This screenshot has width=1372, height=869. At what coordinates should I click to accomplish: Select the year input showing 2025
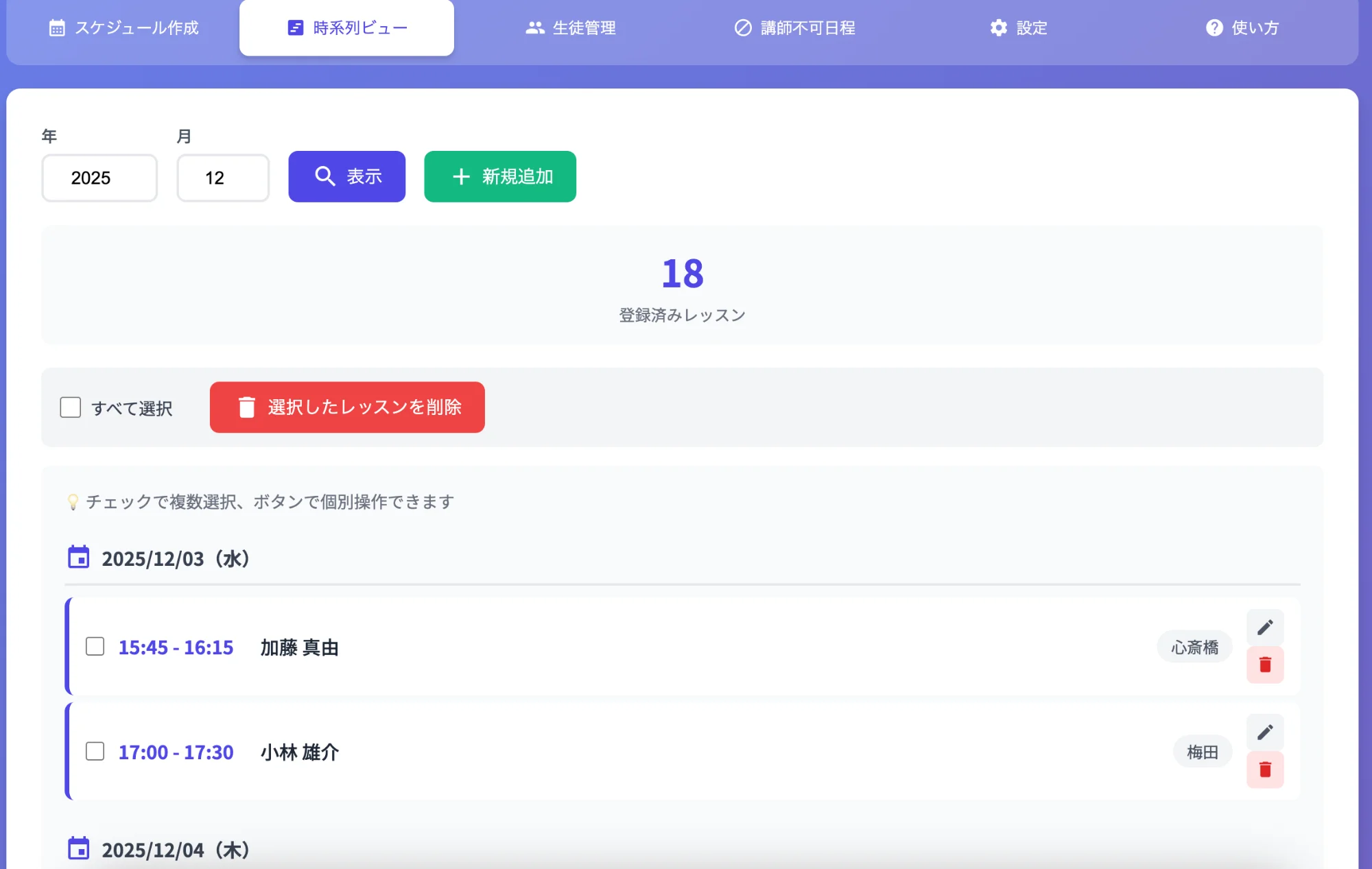point(99,178)
